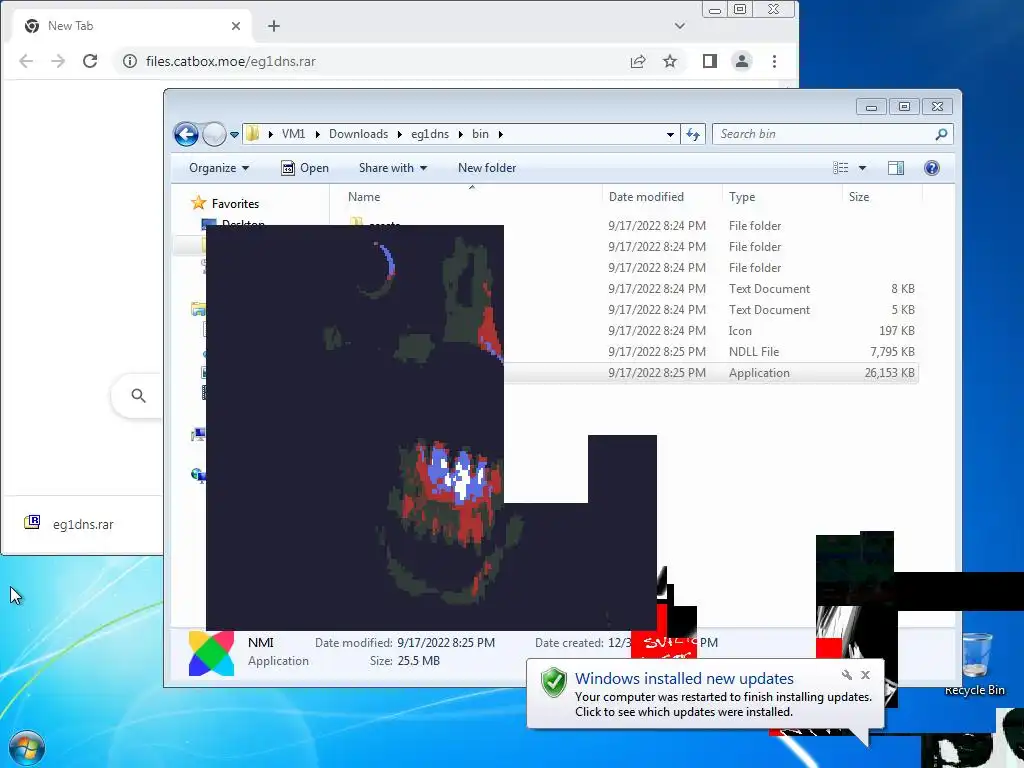Click the VM1 breadcrumb segment
This screenshot has width=1024, height=768.
point(293,134)
